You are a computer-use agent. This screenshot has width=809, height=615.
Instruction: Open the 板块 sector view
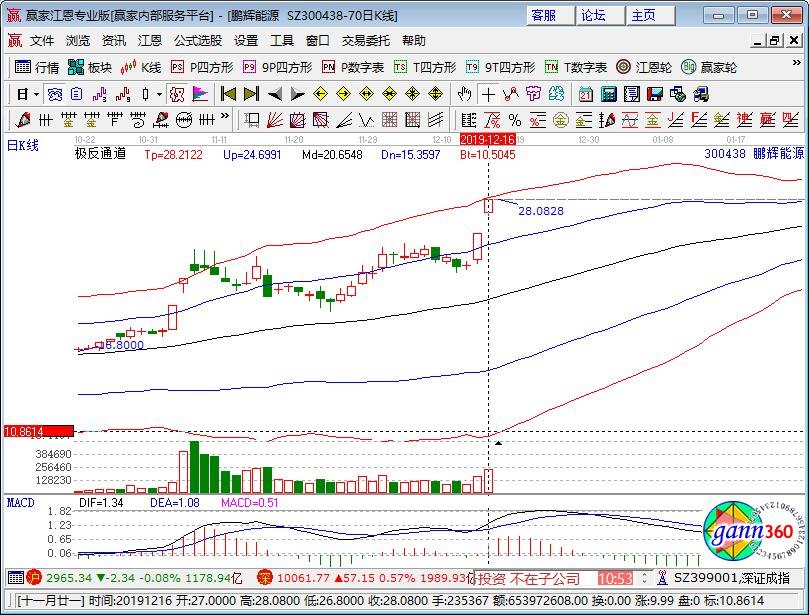(x=90, y=68)
